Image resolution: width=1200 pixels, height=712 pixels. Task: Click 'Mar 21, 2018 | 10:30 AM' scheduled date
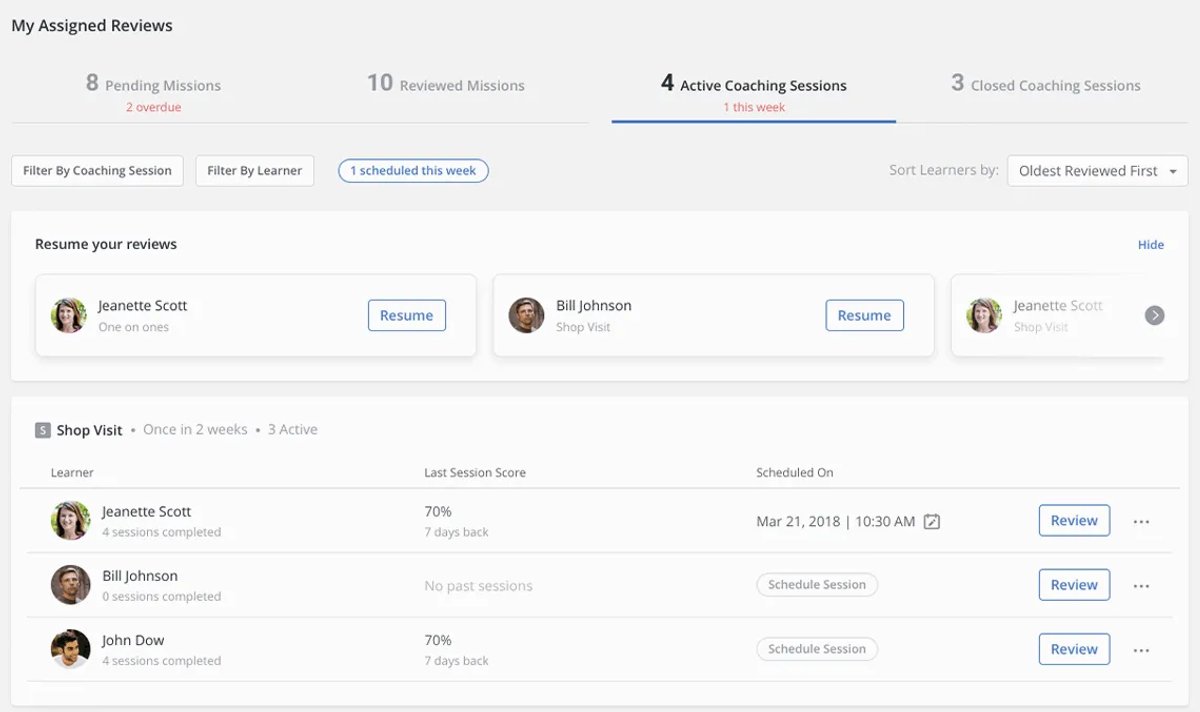[836, 521]
